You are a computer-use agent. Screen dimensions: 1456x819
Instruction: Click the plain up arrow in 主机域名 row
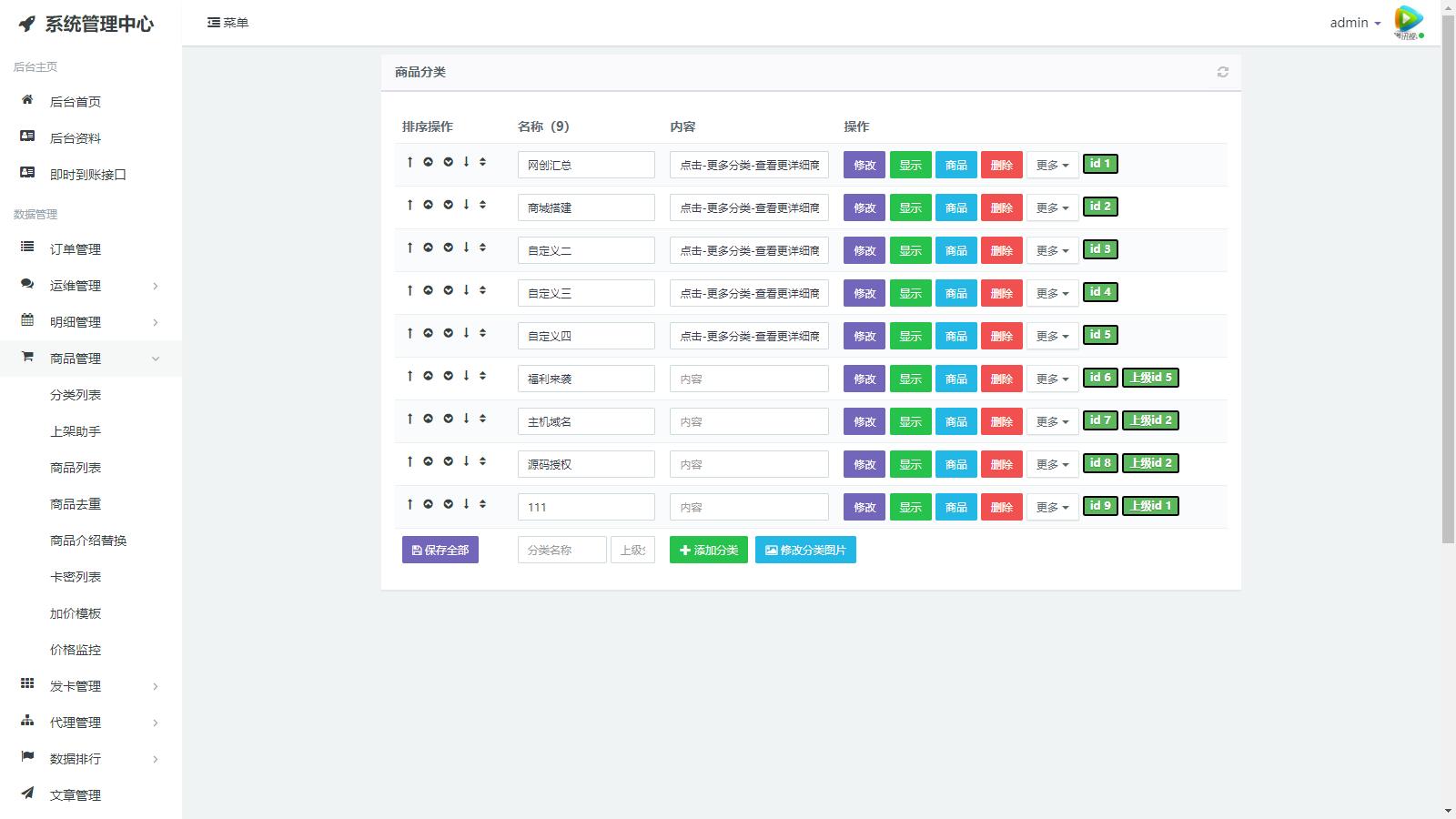tap(409, 419)
